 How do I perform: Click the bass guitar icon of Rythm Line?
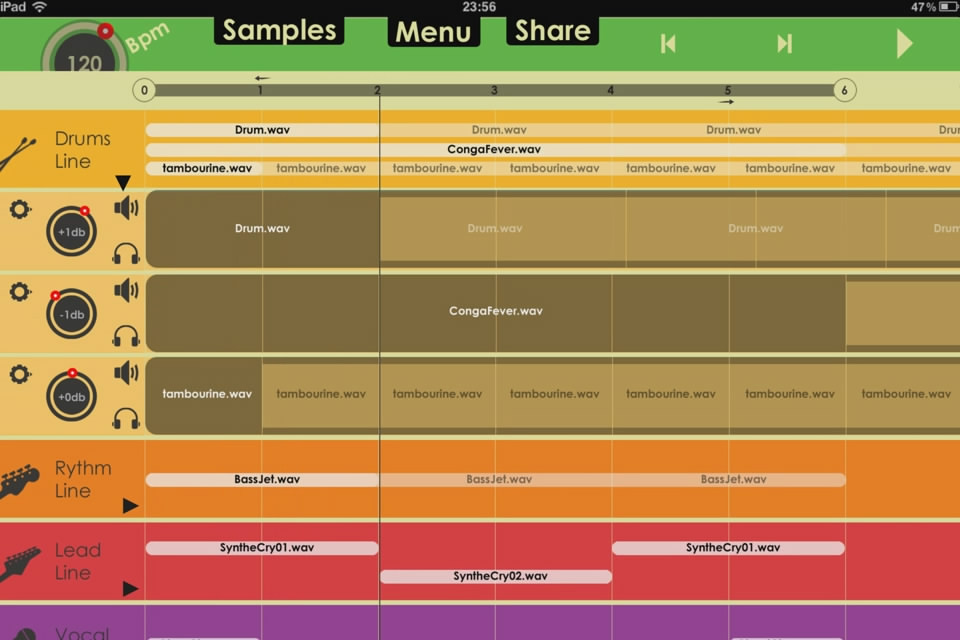click(x=20, y=481)
